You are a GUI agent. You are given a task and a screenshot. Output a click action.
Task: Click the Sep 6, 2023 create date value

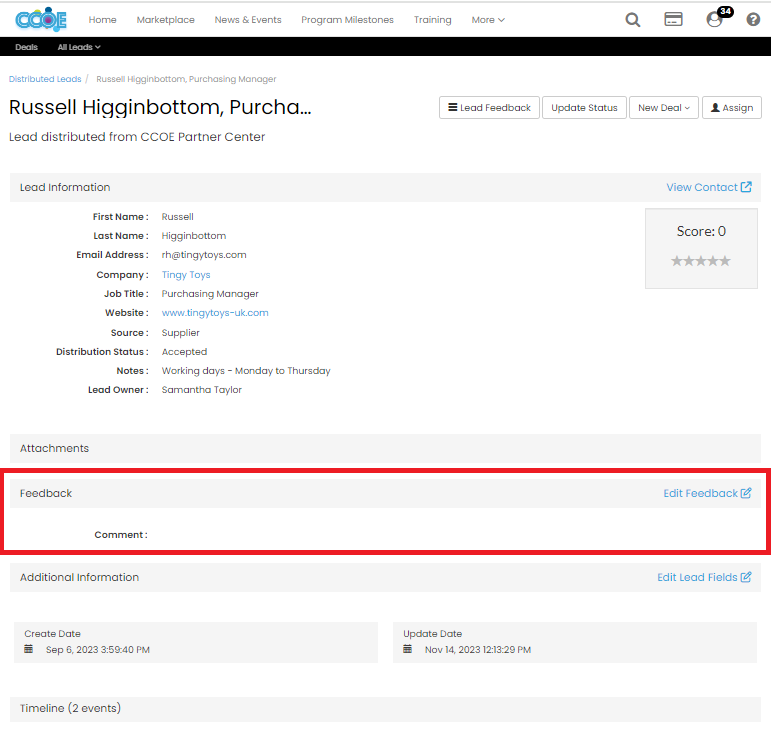pos(97,649)
